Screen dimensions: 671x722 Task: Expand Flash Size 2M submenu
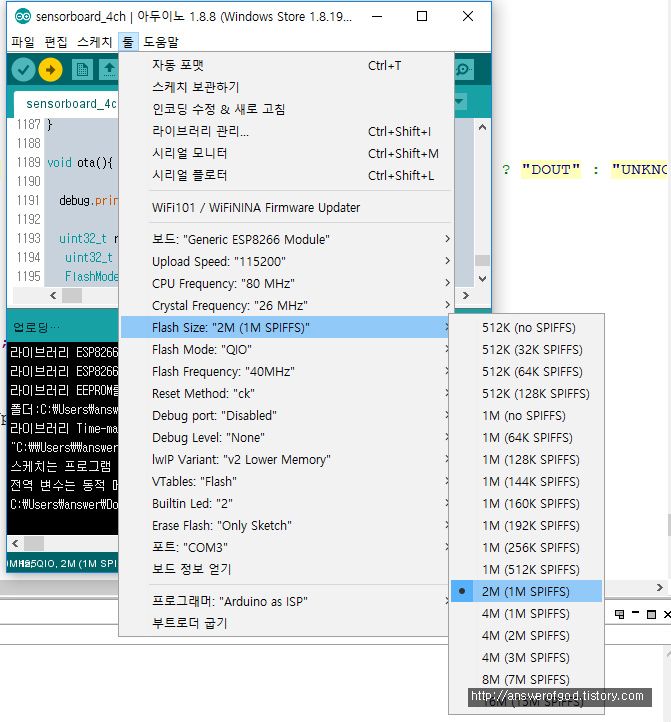(286, 327)
